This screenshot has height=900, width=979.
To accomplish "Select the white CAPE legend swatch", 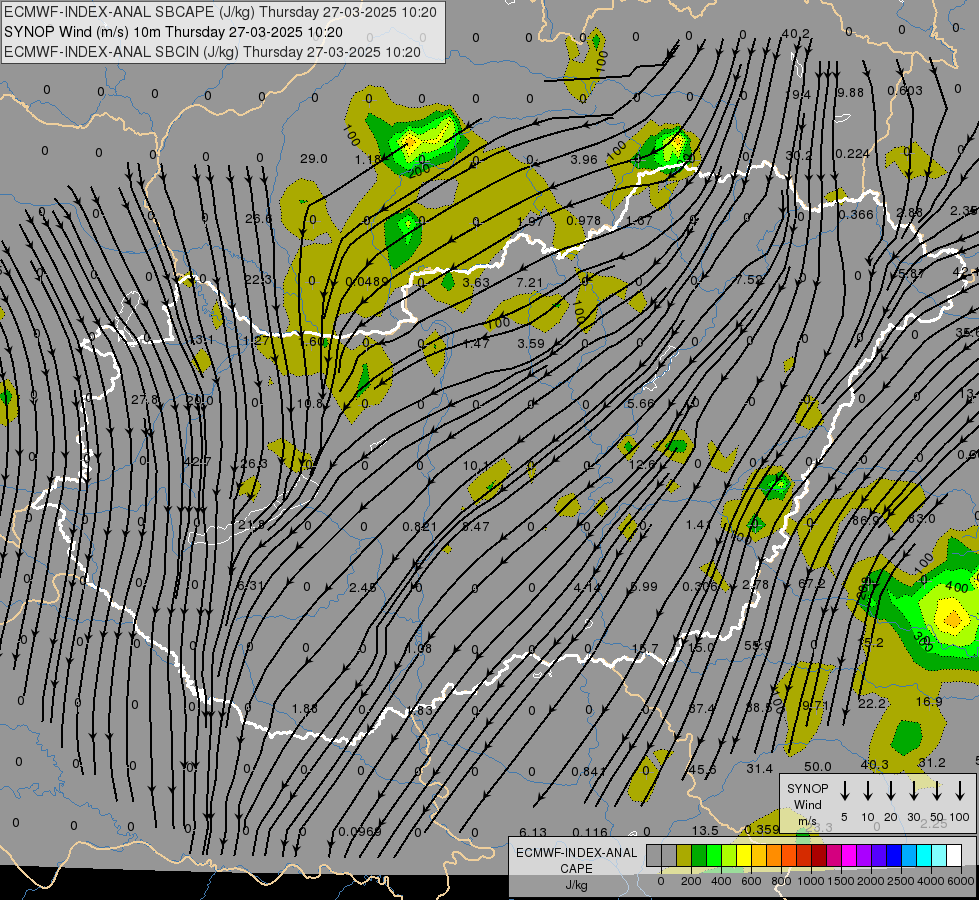I will coord(954,856).
